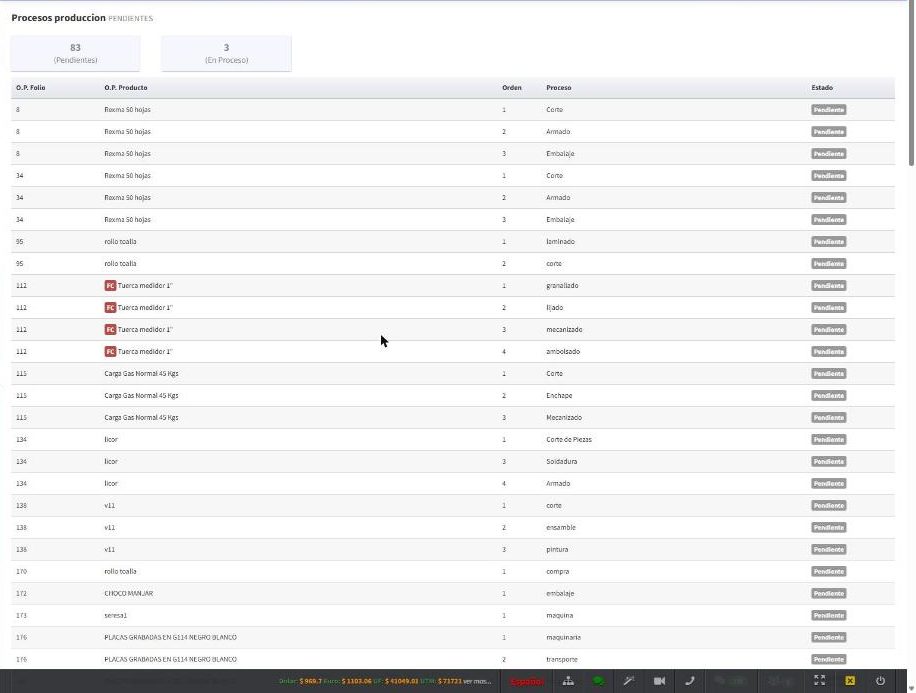
Task: Click the 'CHOCO MANJAR' product cell
Action: click(x=129, y=594)
